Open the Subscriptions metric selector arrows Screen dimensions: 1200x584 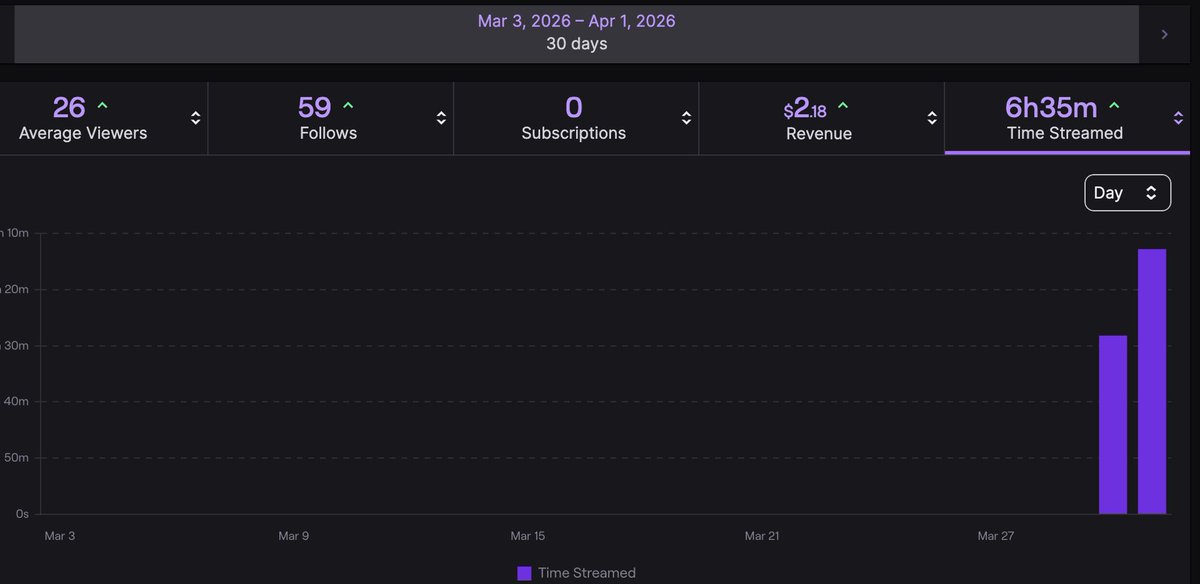coord(686,118)
